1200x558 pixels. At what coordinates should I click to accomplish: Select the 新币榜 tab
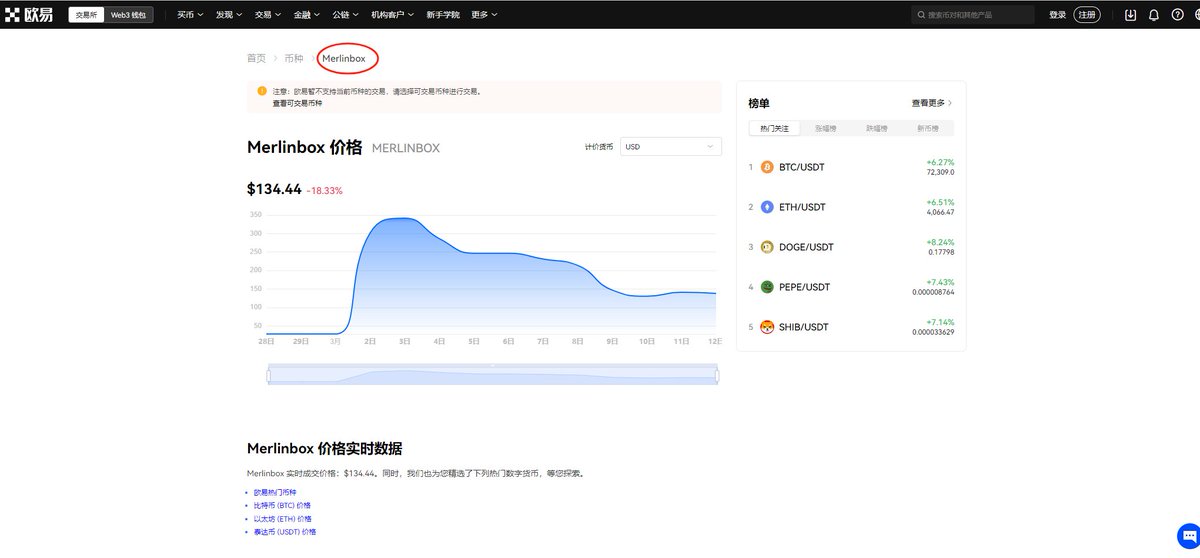tap(928, 128)
